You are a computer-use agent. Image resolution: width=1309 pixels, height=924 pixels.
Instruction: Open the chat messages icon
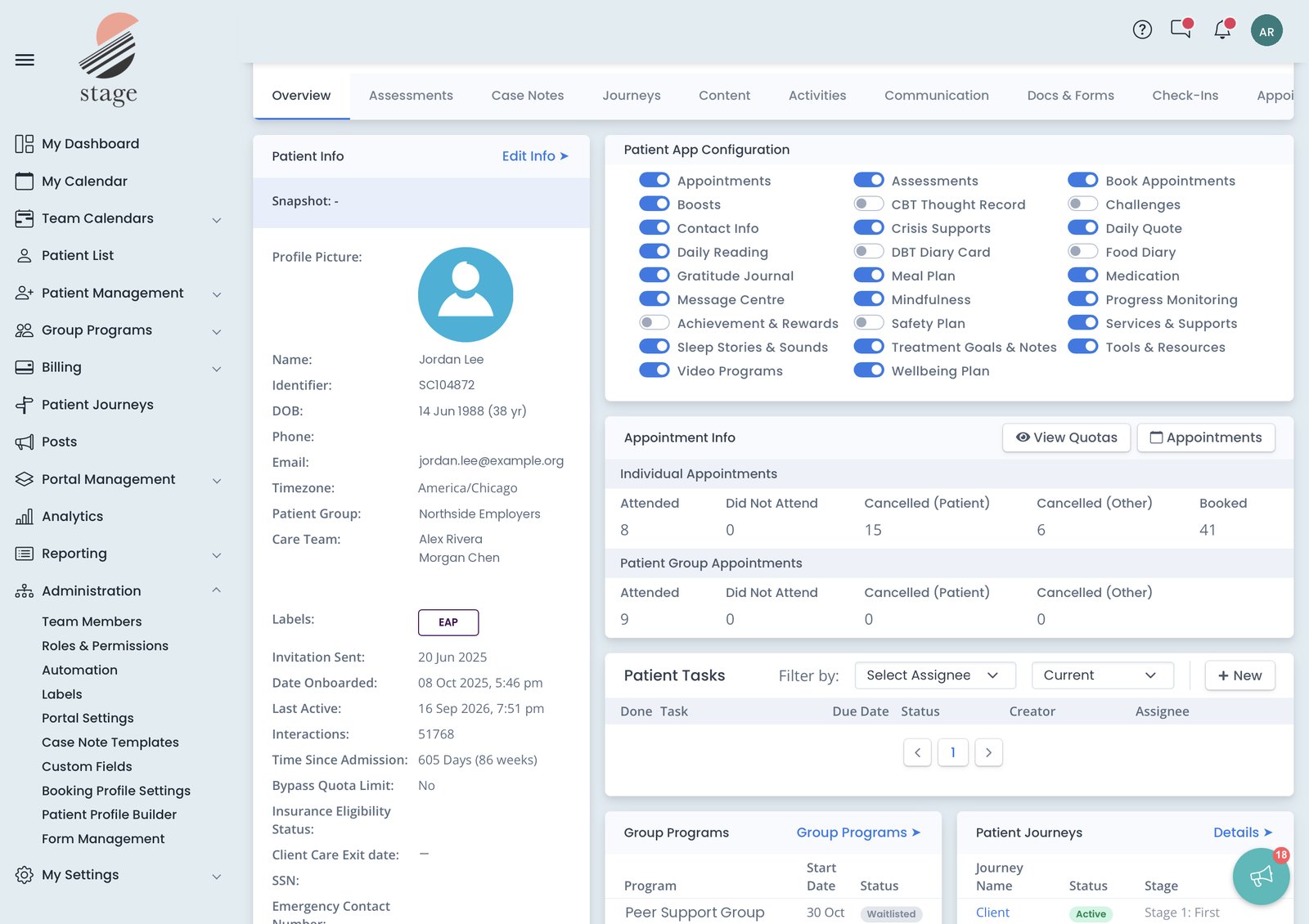point(1181,29)
